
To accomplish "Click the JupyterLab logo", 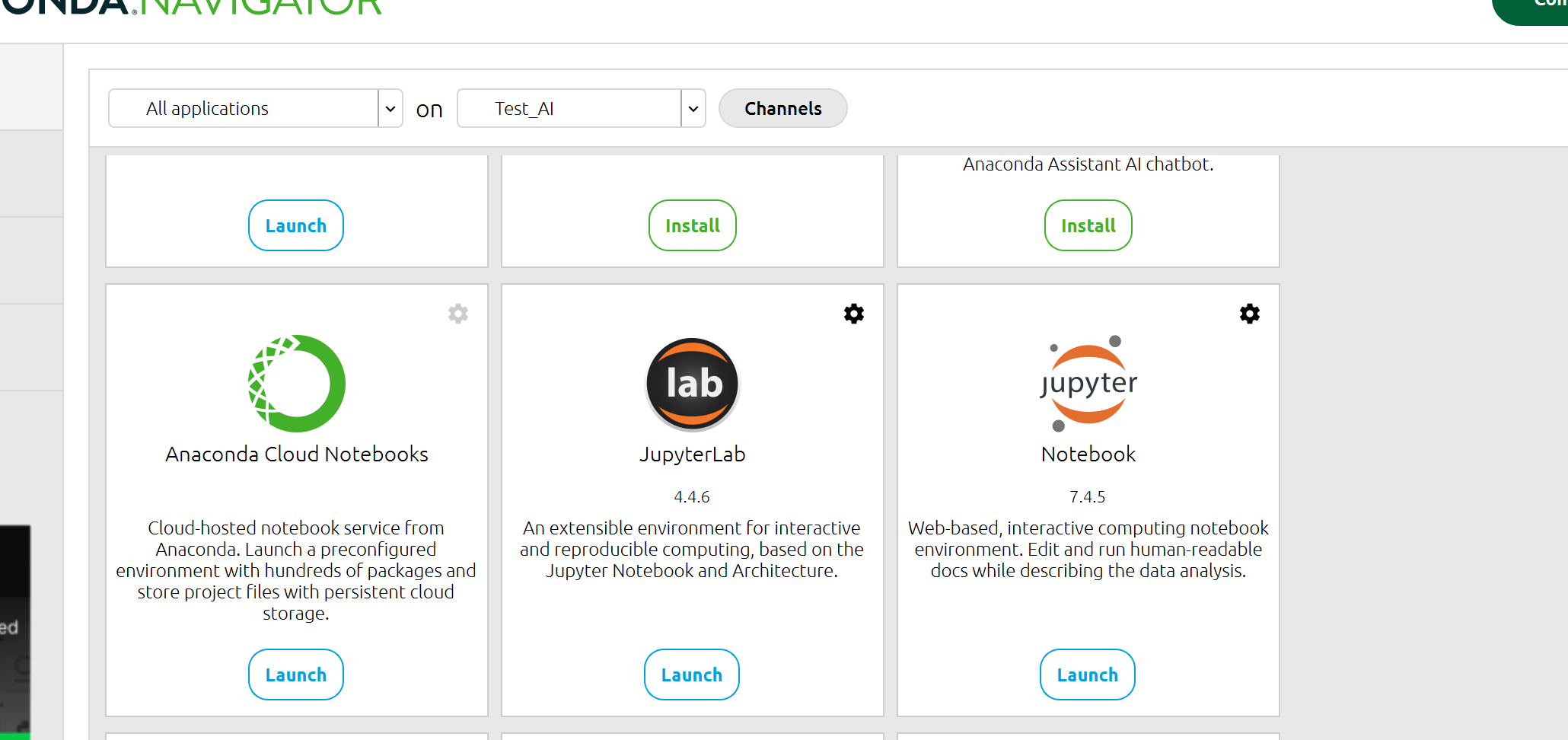I will coord(693,384).
